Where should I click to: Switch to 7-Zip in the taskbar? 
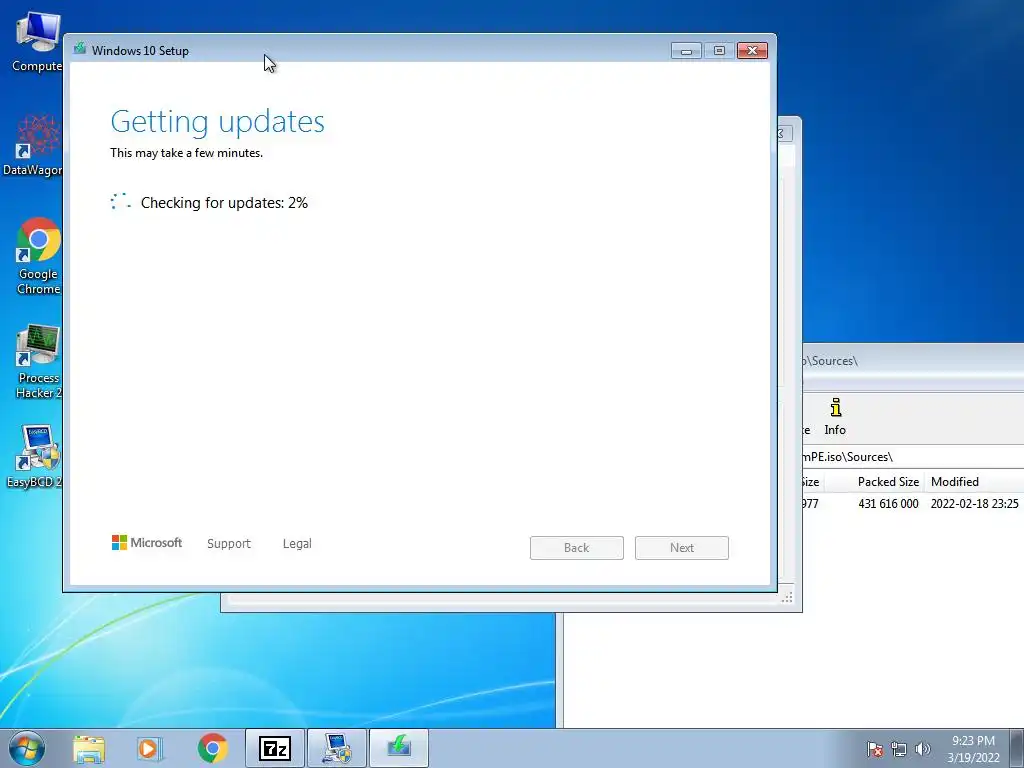tap(274, 748)
